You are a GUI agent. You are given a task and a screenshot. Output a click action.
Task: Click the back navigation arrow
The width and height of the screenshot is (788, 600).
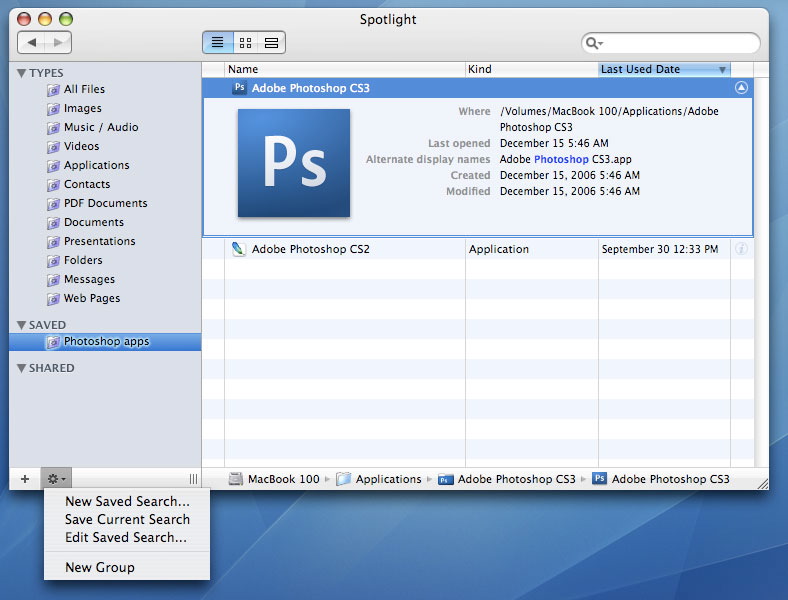click(32, 43)
